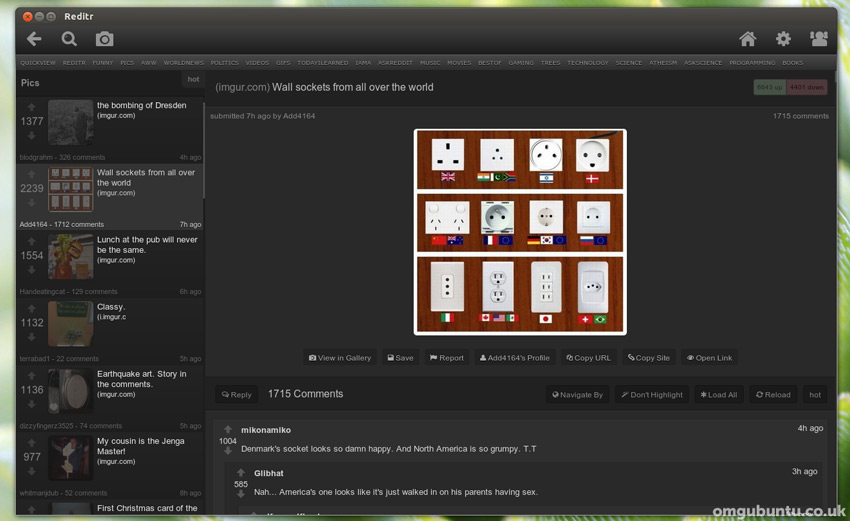
Task: Switch to the WORLDNEWS subreddit tab
Action: (x=183, y=63)
